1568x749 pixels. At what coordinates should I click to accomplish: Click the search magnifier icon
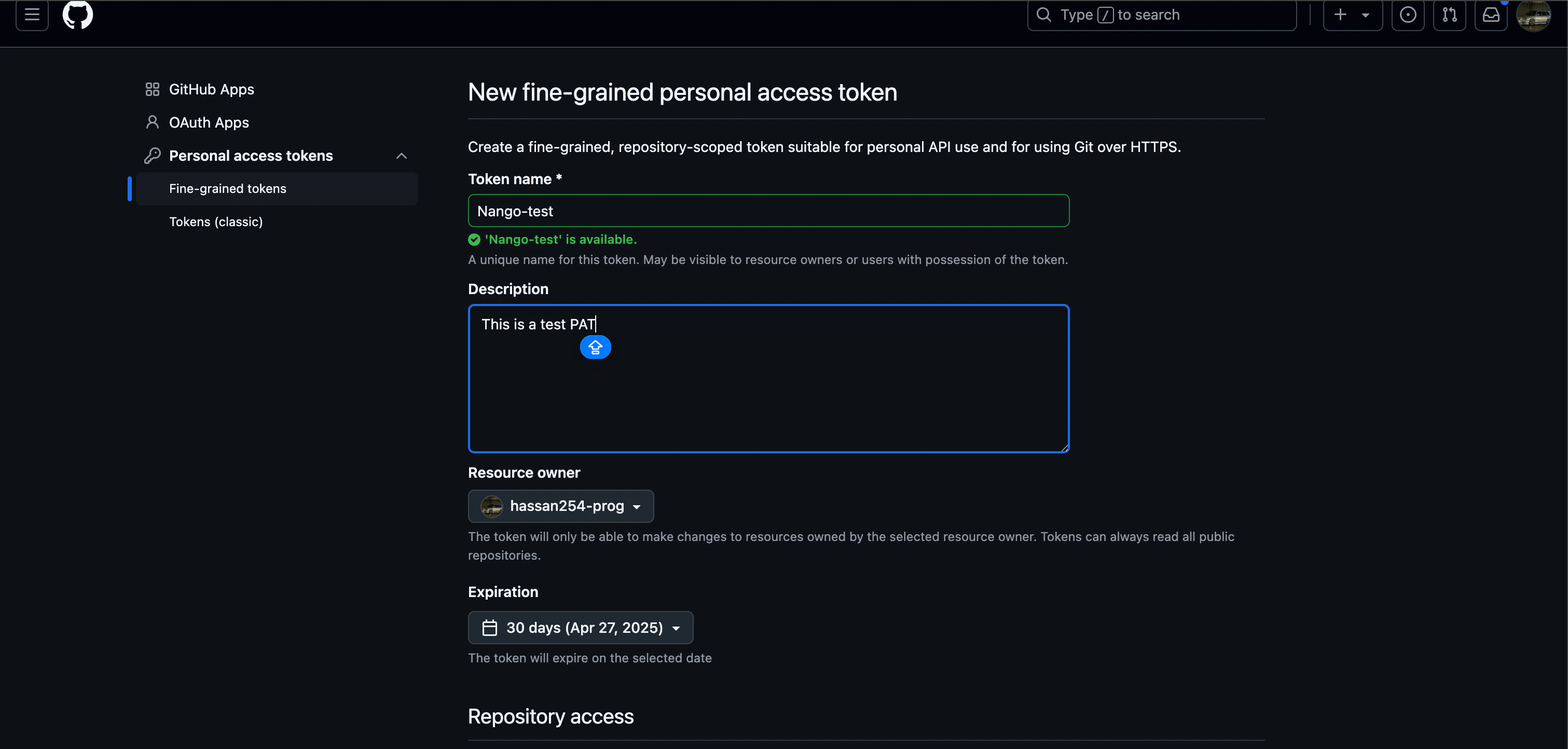coord(1043,15)
